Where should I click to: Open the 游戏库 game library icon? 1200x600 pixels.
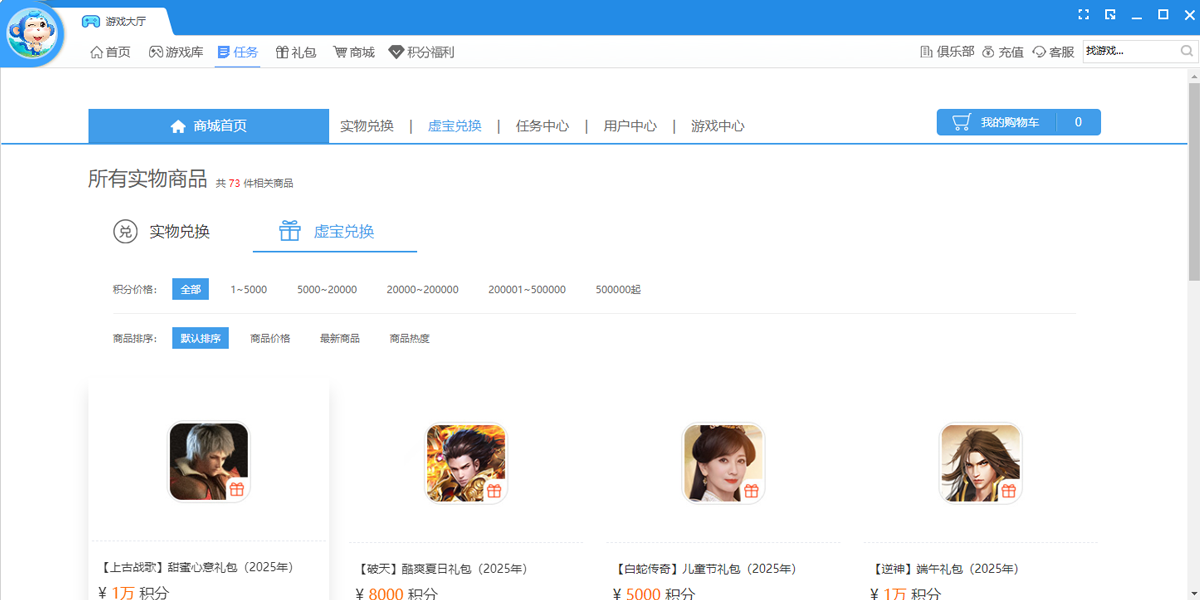tap(155, 51)
